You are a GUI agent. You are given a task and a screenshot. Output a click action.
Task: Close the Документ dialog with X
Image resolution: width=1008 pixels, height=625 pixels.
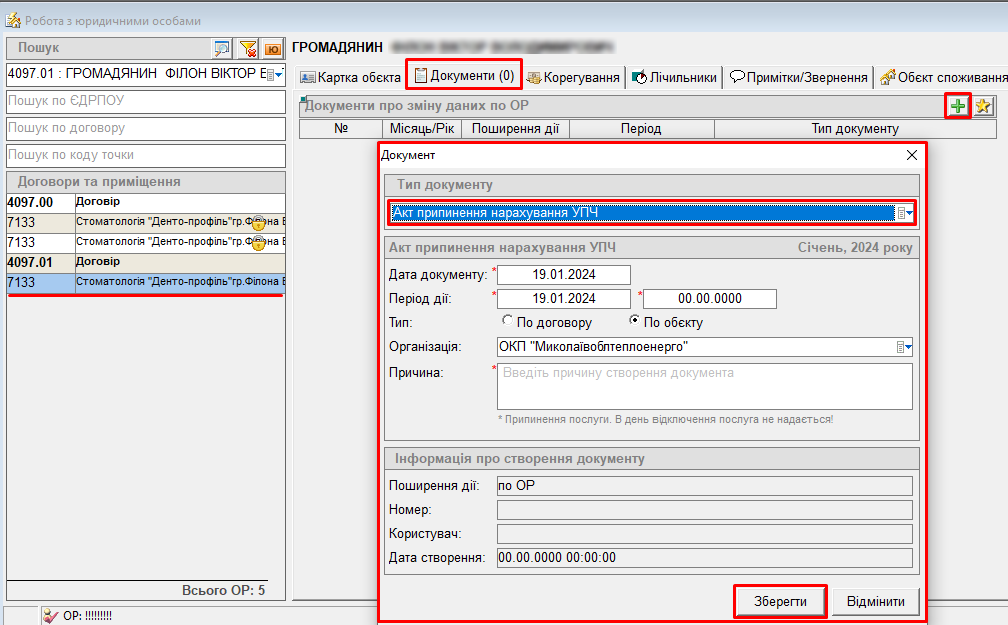click(911, 155)
